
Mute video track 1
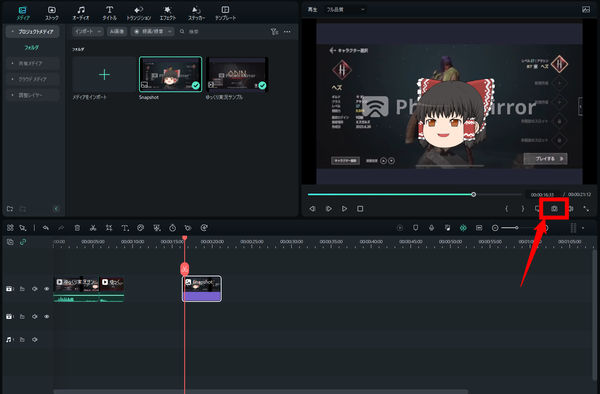[35, 316]
